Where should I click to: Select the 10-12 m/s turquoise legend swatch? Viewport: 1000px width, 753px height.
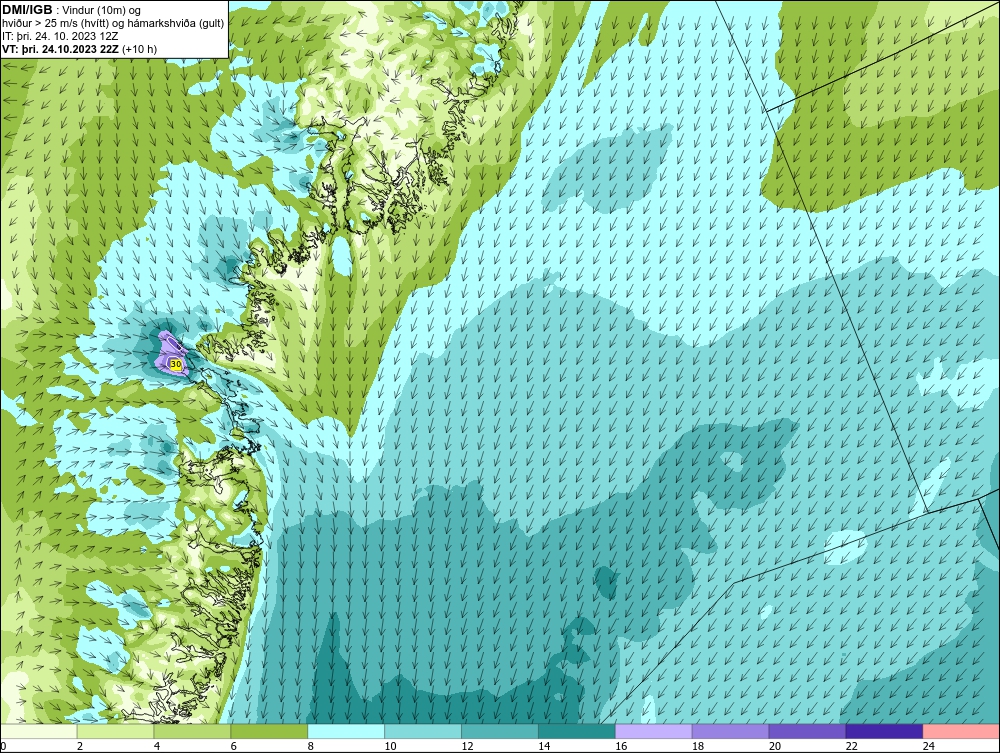point(423,731)
